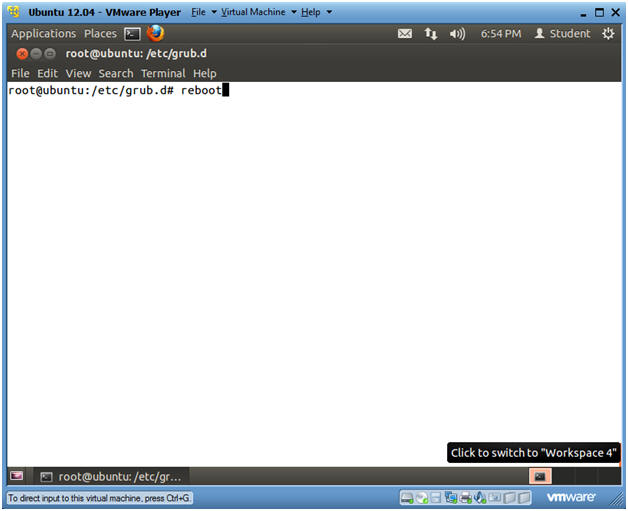Open the 6:54 PM clock calendar
The width and height of the screenshot is (628, 511).
coord(501,34)
